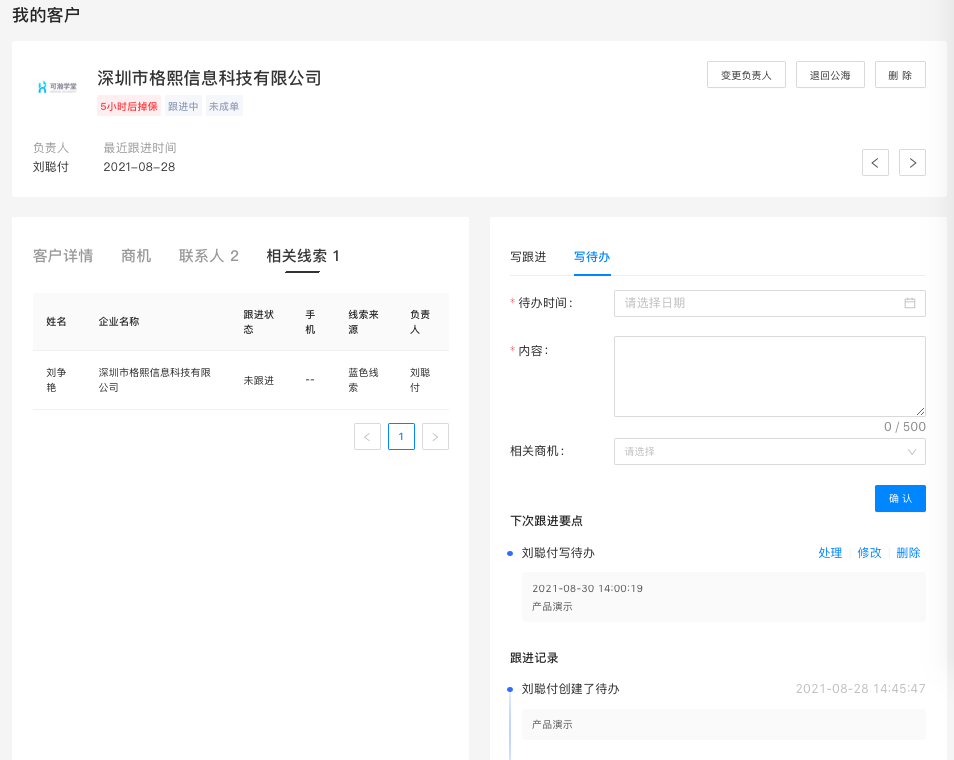Go to previous customer arrow
The height and width of the screenshot is (760, 954).
click(875, 162)
